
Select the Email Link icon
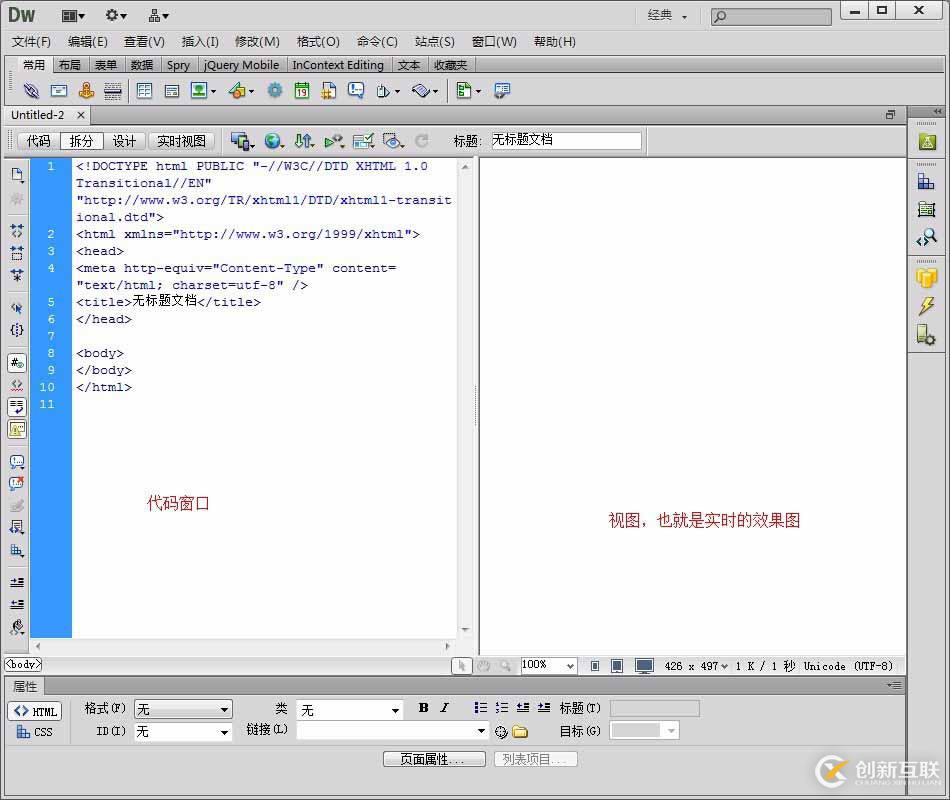59,91
